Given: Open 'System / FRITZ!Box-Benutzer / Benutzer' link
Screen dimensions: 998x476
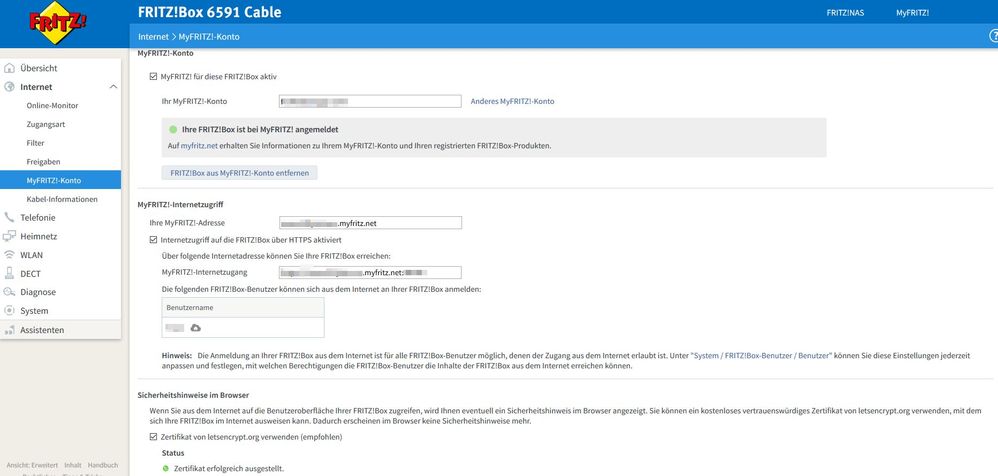Looking at the screenshot, I should coord(762,356).
